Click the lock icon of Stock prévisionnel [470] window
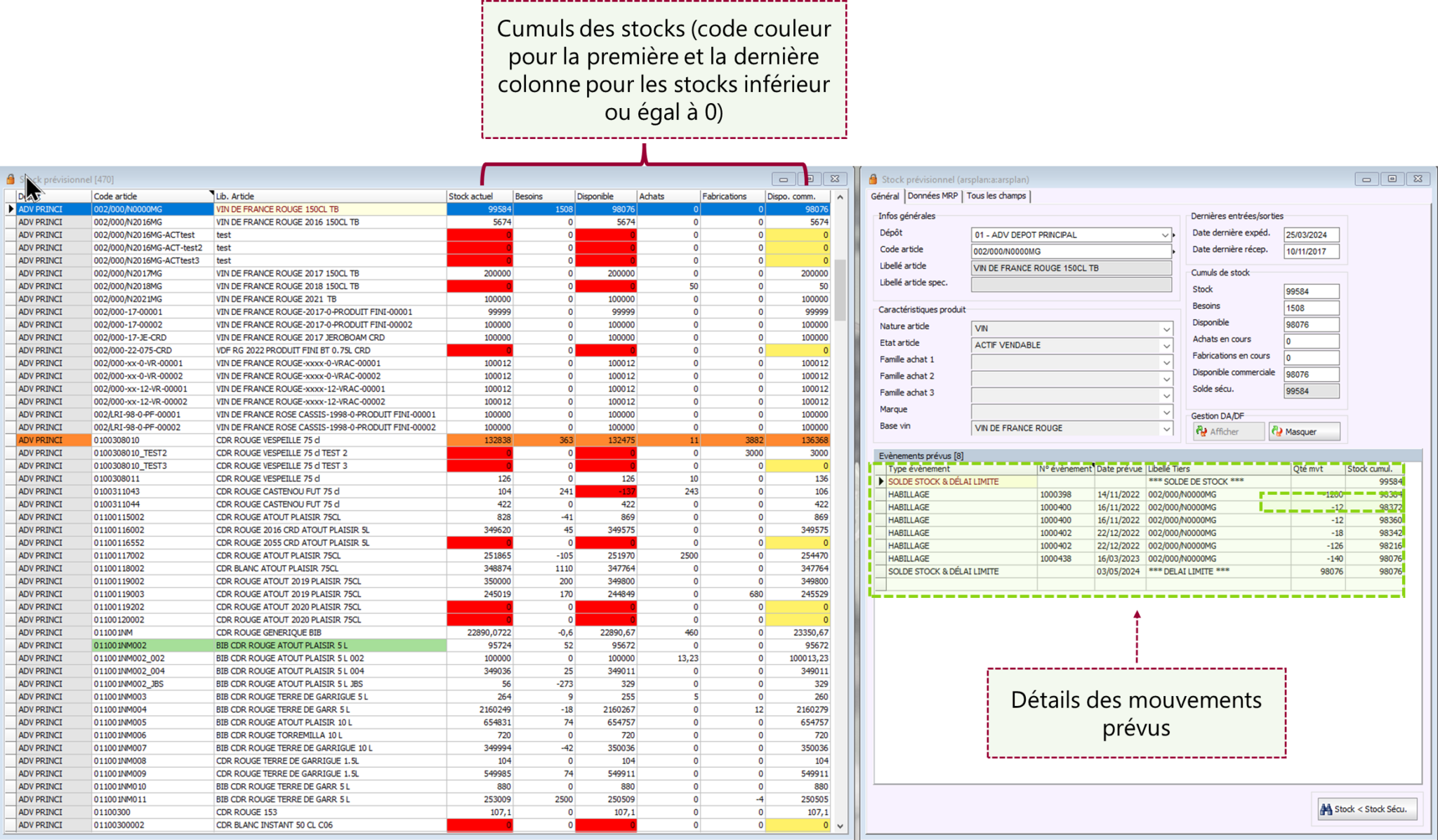1438x840 pixels. pyautogui.click(x=11, y=180)
